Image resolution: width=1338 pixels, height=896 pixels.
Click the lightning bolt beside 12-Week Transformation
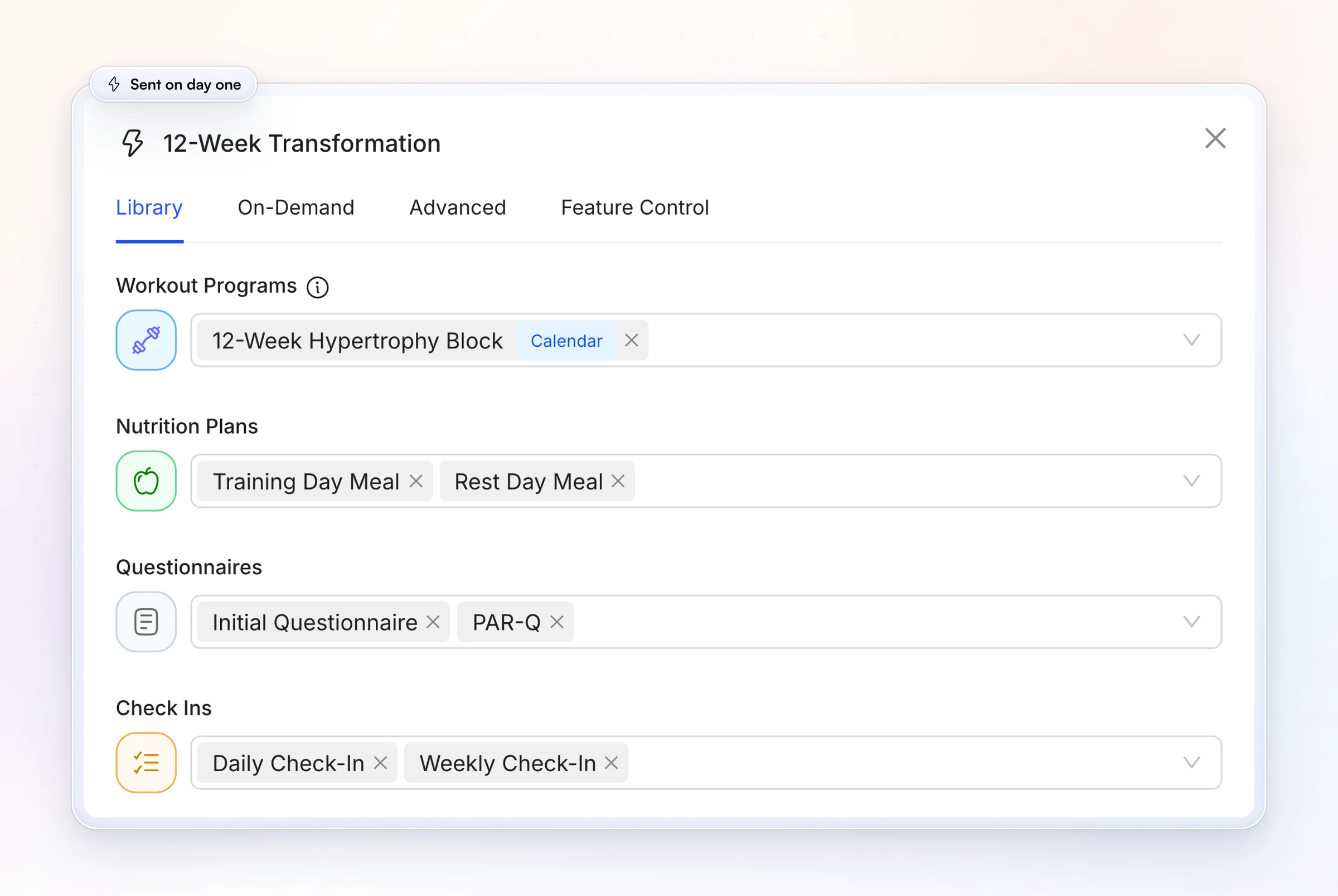tap(133, 143)
